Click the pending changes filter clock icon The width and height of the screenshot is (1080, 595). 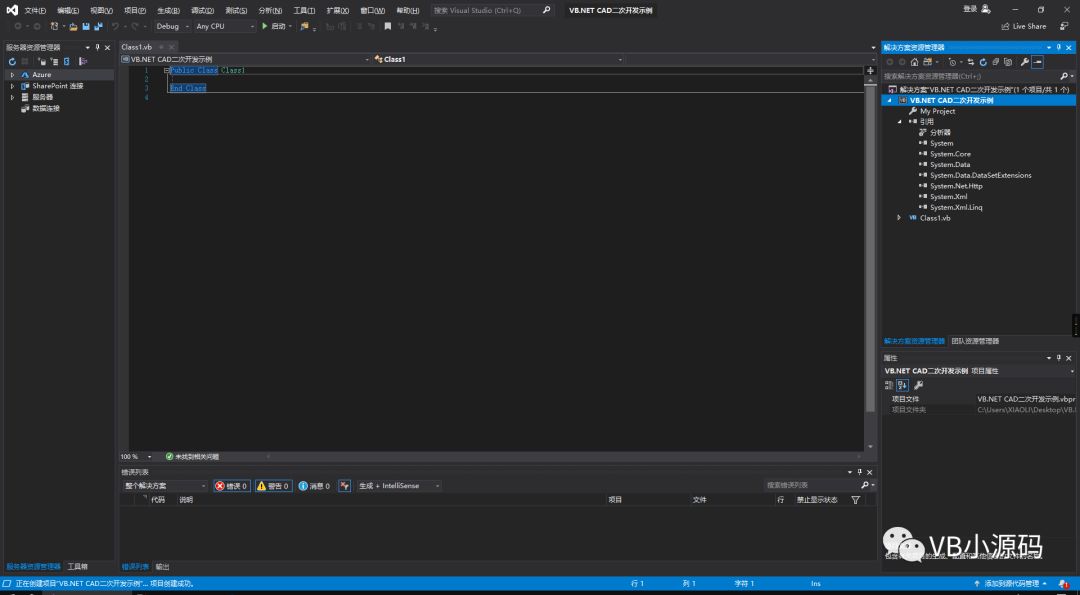click(953, 62)
